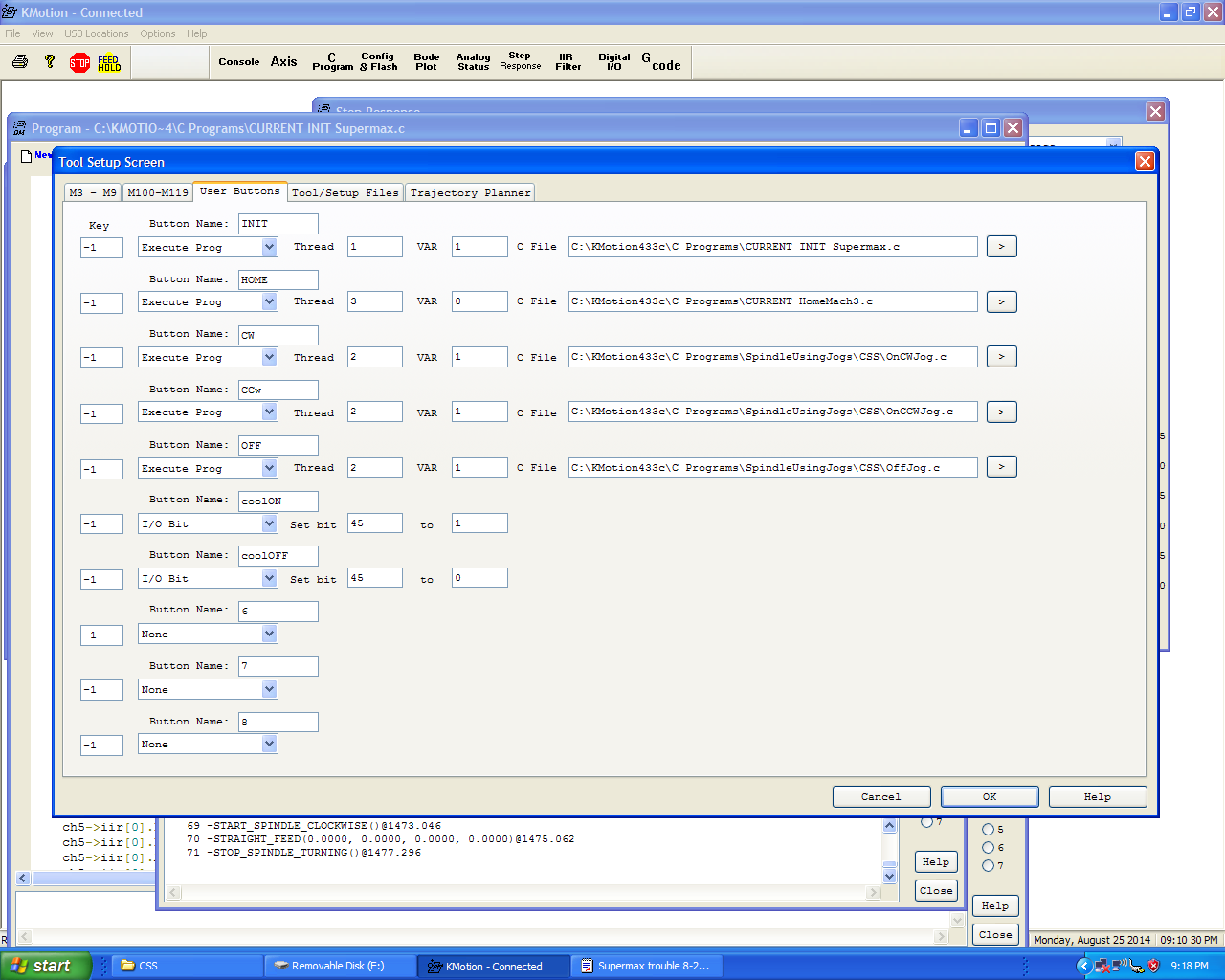Click the red STOP icon in toolbar
This screenshot has width=1225, height=980.
(x=79, y=63)
